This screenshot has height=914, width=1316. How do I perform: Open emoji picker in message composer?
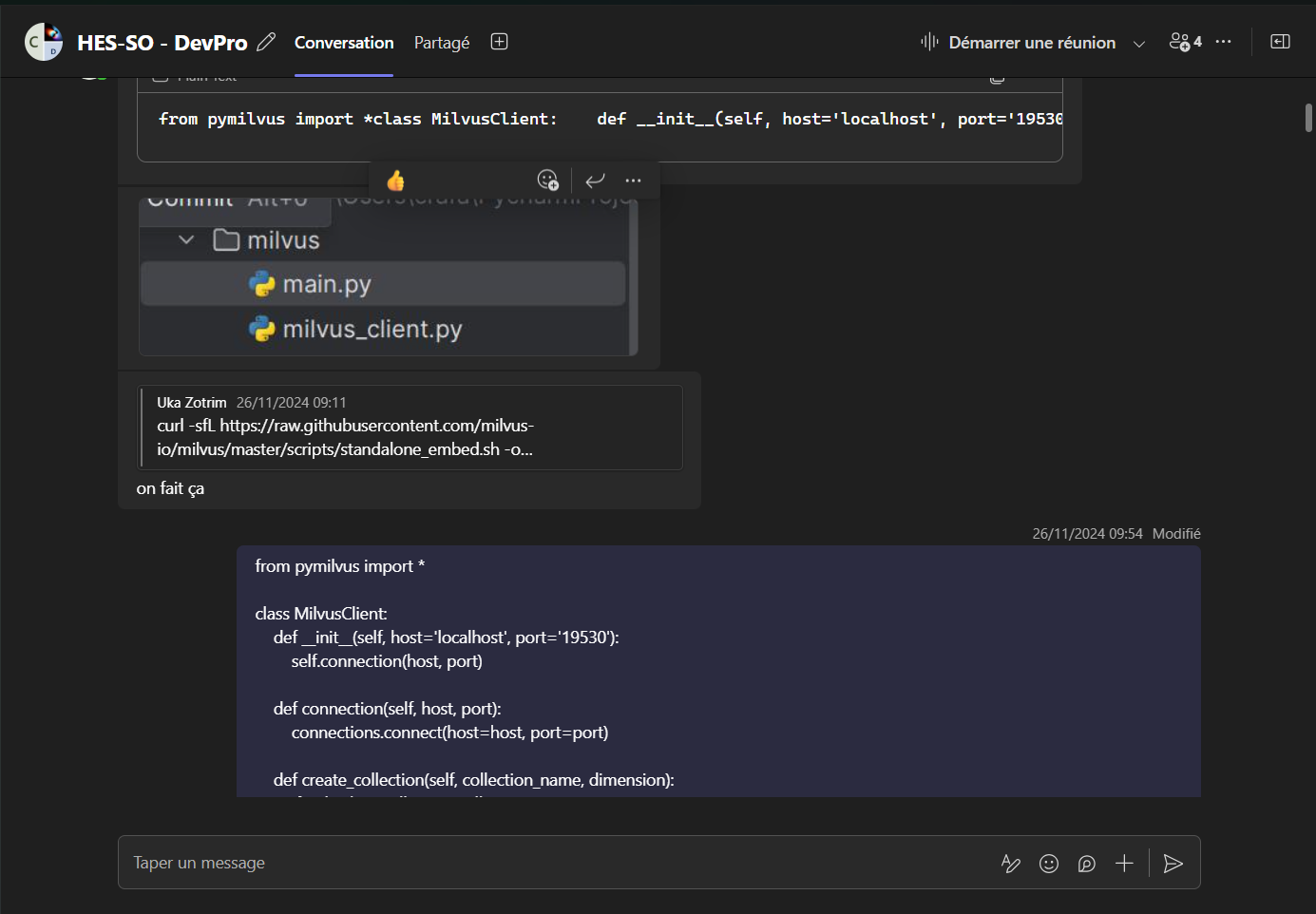coord(1049,863)
